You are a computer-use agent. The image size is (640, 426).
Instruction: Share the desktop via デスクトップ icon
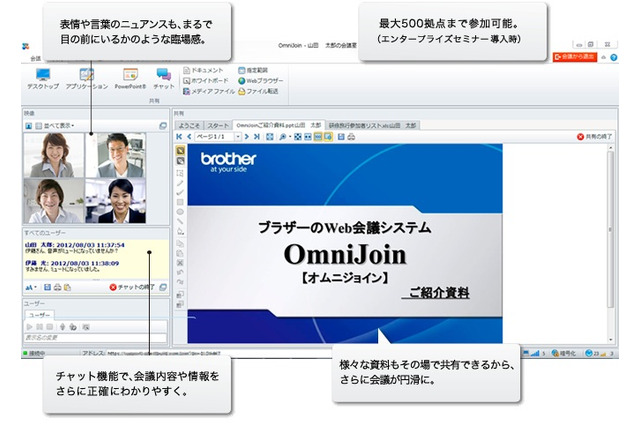pos(43,79)
